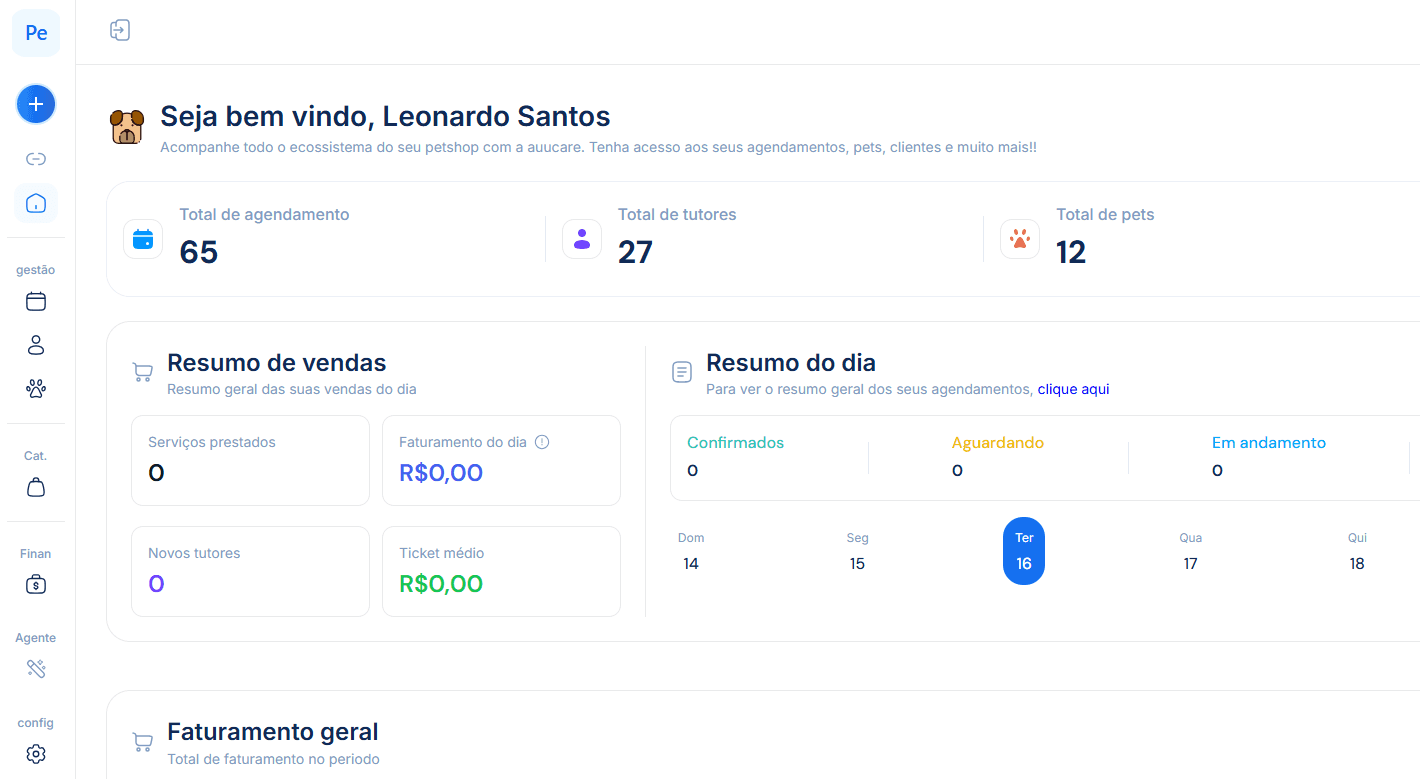Screen dimensions: 1420x779
Task: Click the link icon below the plus button
Action: point(36,159)
